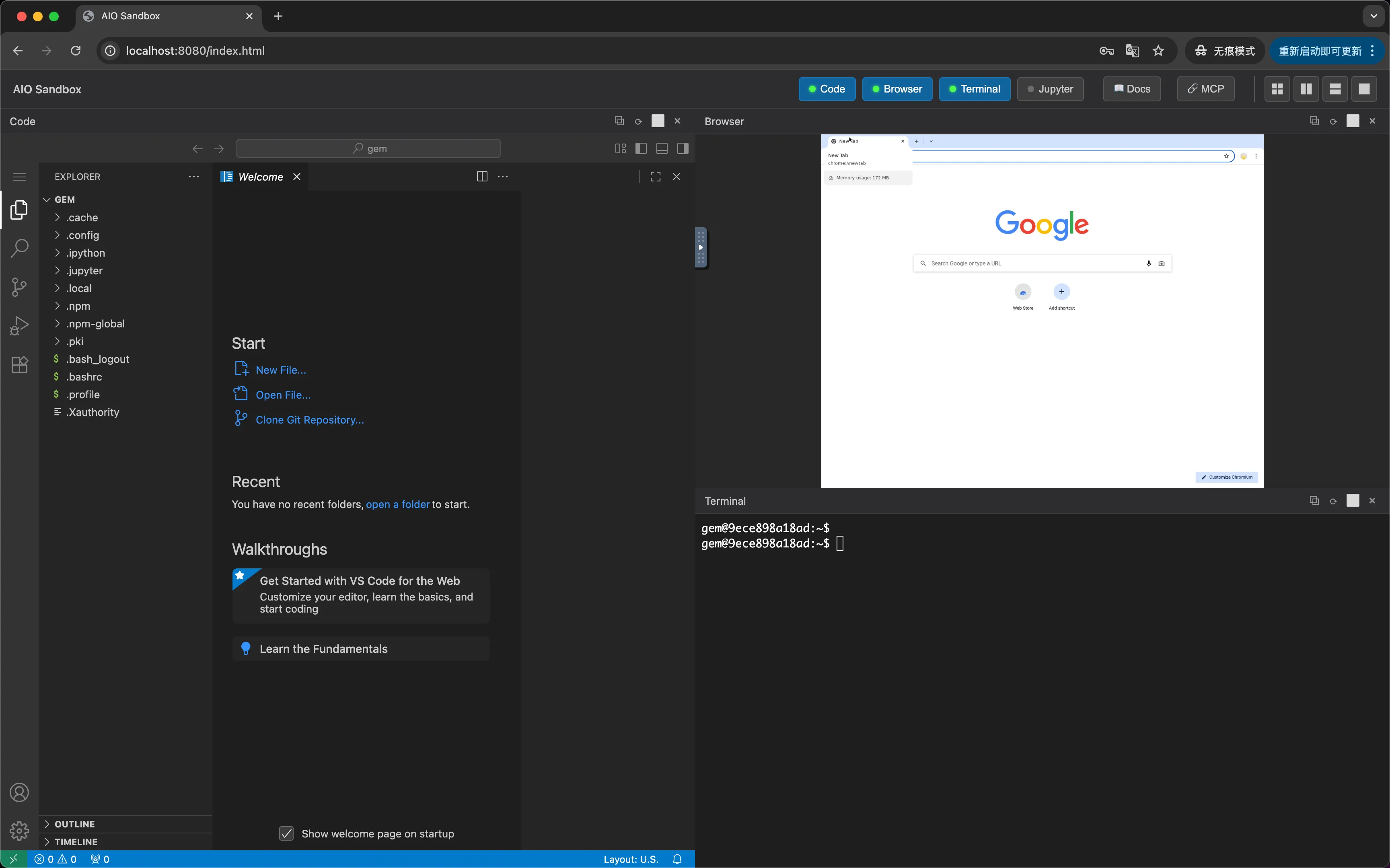The height and width of the screenshot is (868, 1390).
Task: Toggle the Jupyter panel on
Action: pos(1050,89)
